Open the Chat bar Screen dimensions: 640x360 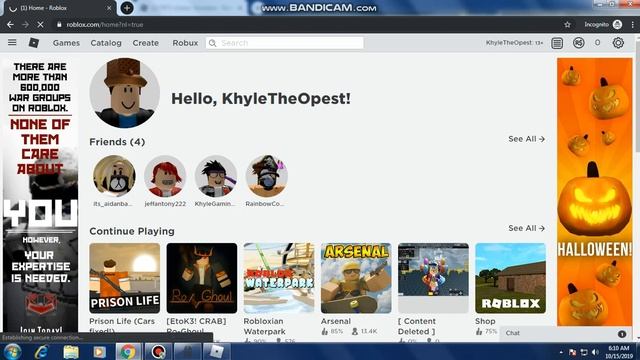[565, 333]
